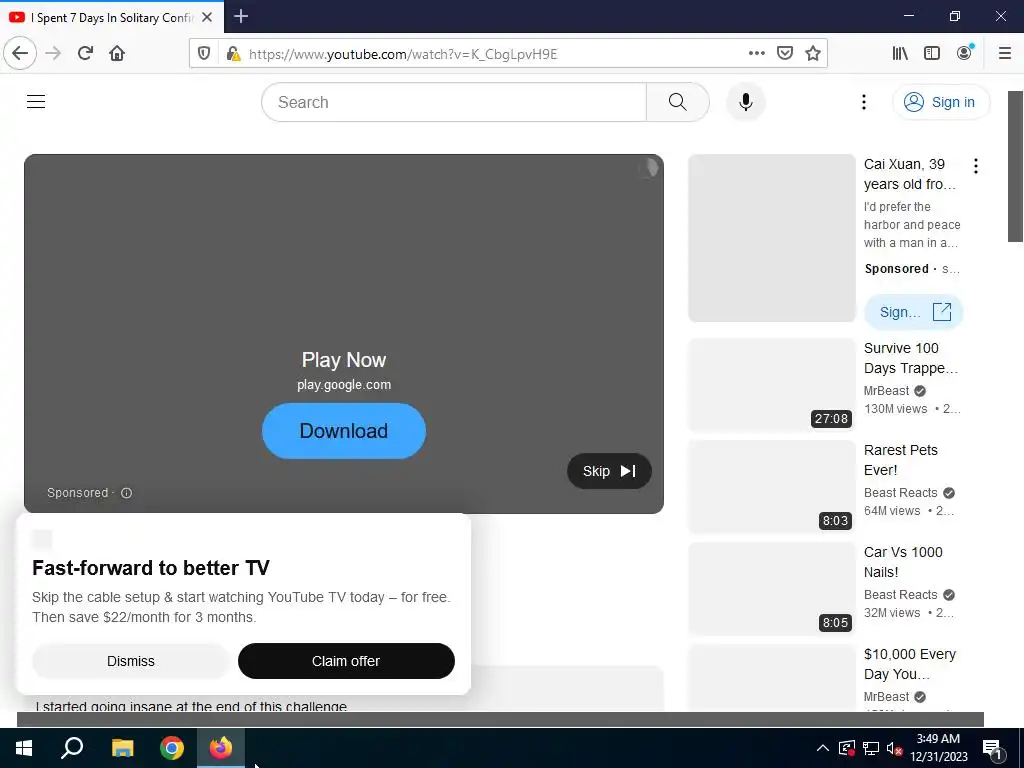The width and height of the screenshot is (1024, 768).
Task: Dismiss the YouTube TV offer
Action: (131, 661)
